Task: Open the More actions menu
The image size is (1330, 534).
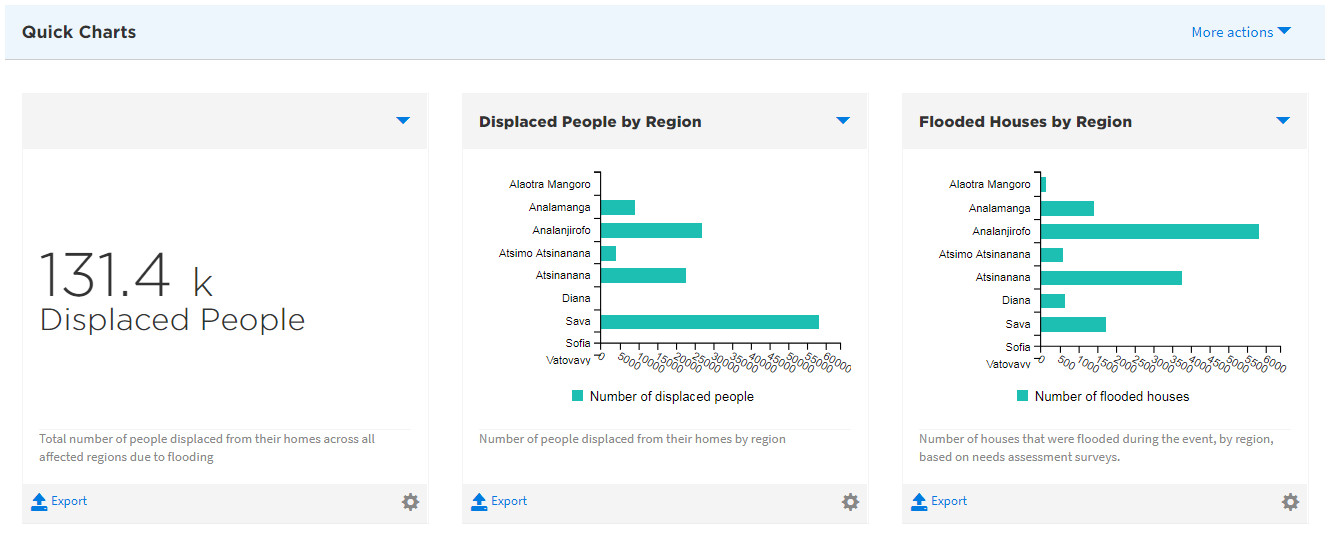Action: [x=1240, y=32]
